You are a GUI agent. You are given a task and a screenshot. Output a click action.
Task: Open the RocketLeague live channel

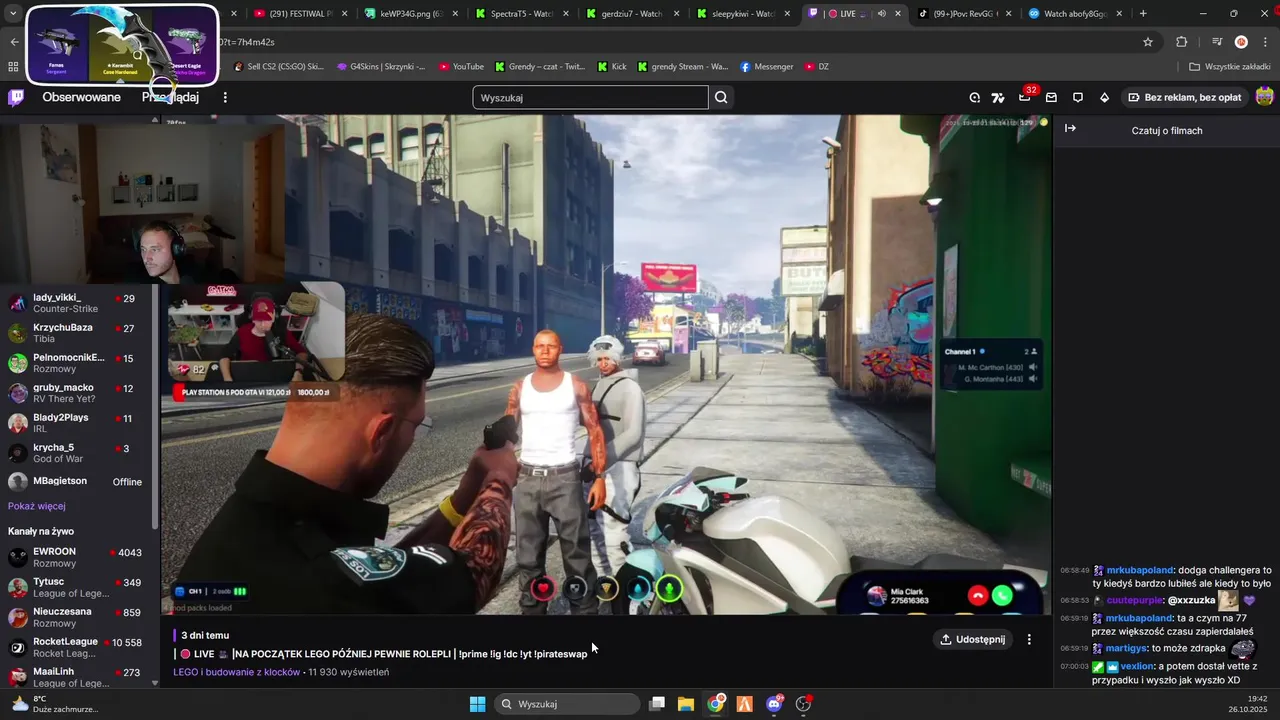[x=76, y=647]
